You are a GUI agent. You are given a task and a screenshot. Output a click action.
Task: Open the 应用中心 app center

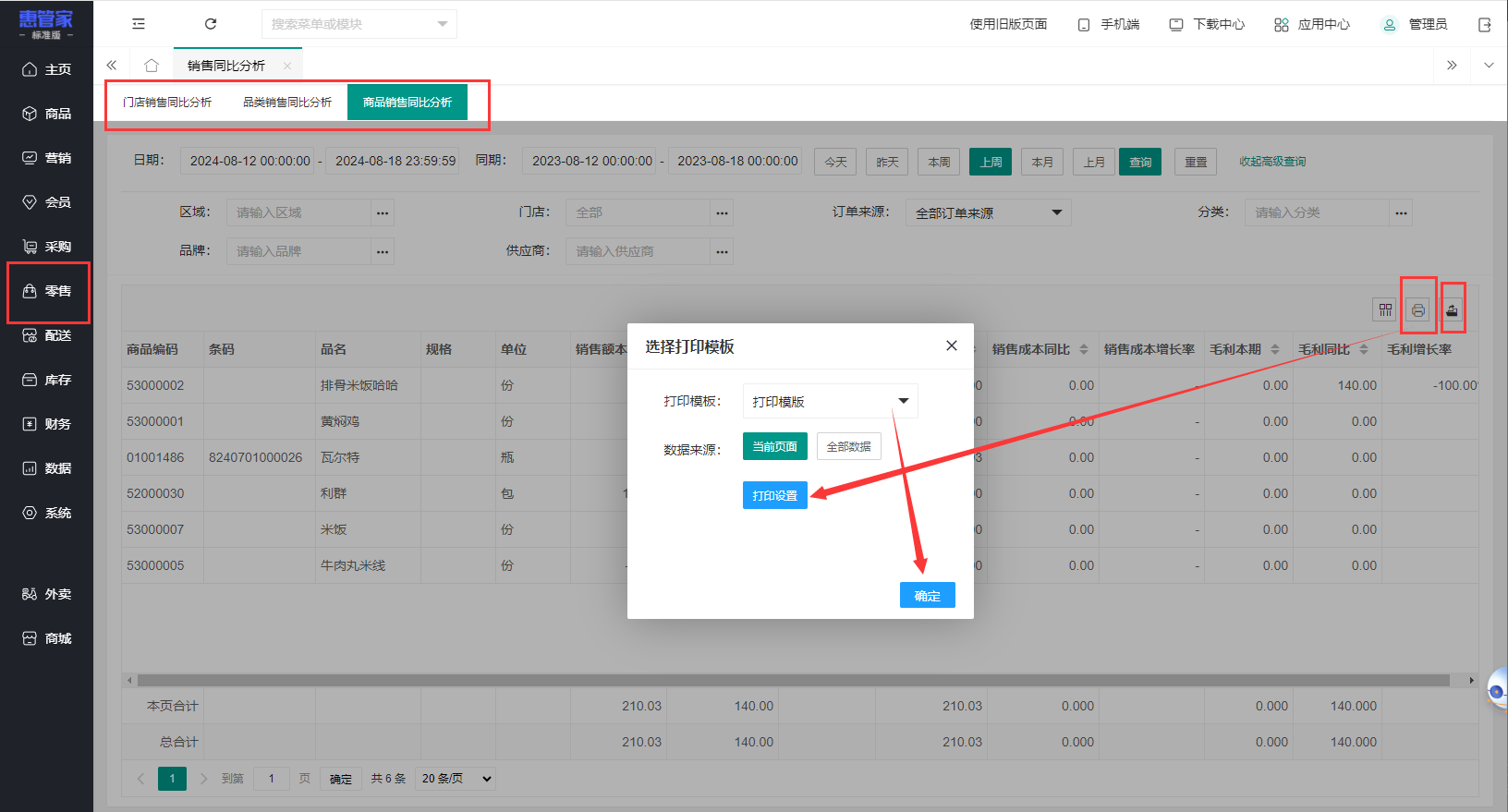click(1312, 24)
